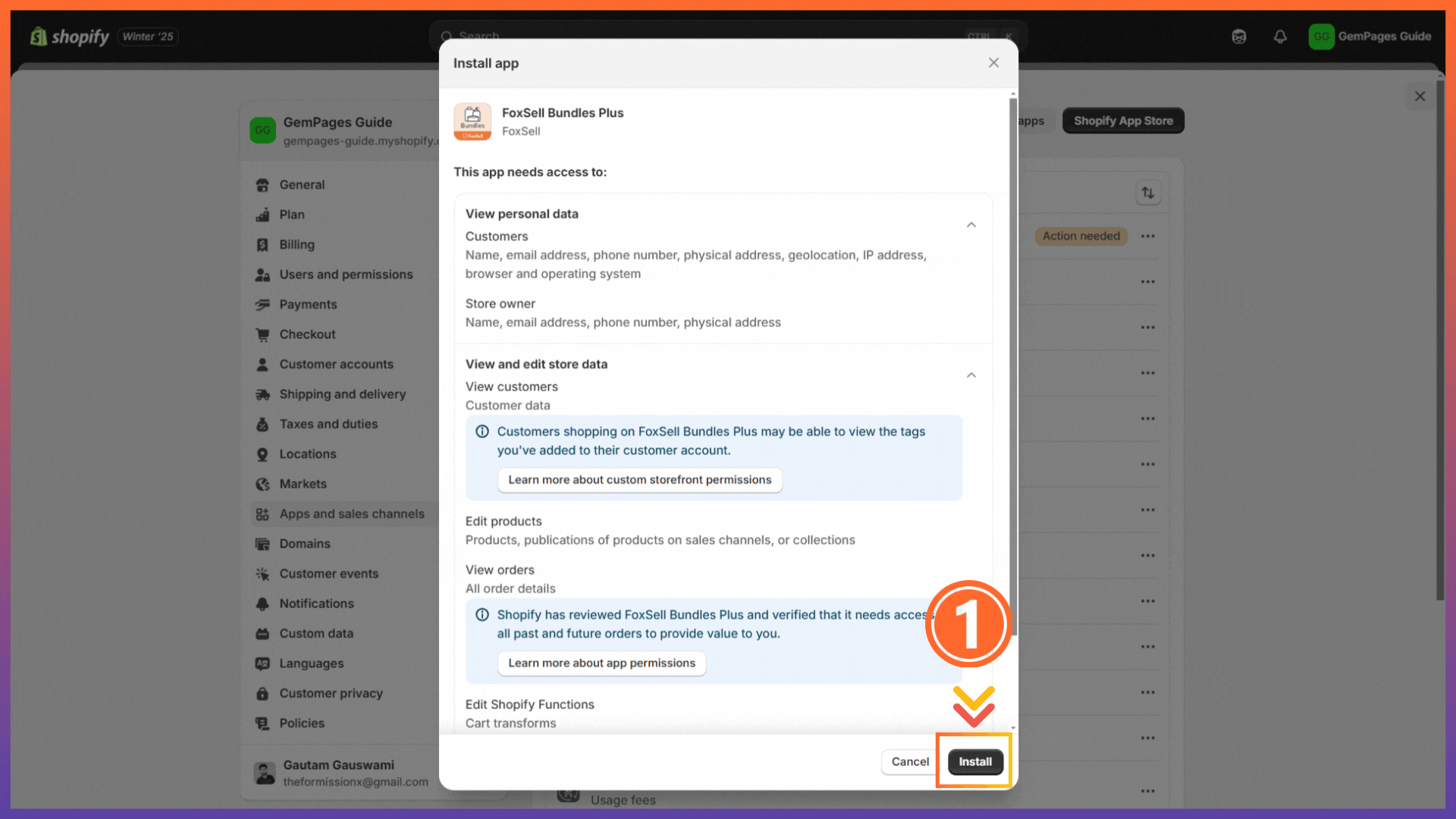Collapse View and edit store data section
The width and height of the screenshot is (1456, 819).
point(971,375)
